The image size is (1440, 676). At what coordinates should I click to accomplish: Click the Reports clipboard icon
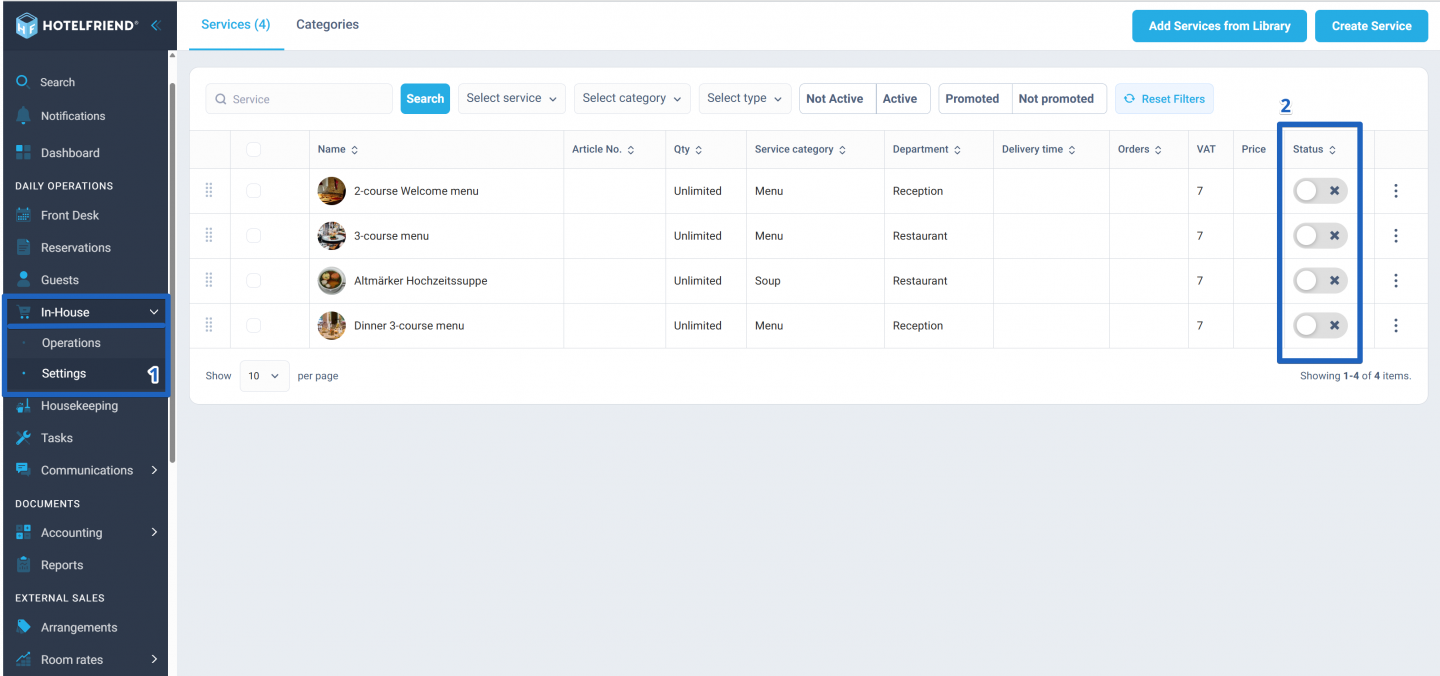tap(23, 565)
